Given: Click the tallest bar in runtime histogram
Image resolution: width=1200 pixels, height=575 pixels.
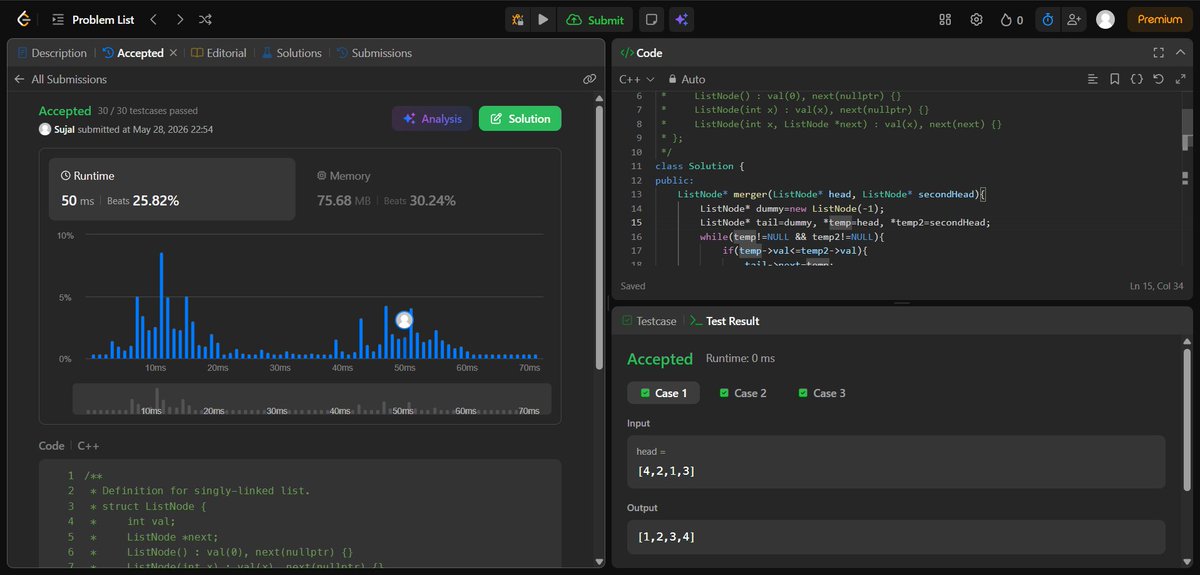Looking at the screenshot, I should [161, 305].
